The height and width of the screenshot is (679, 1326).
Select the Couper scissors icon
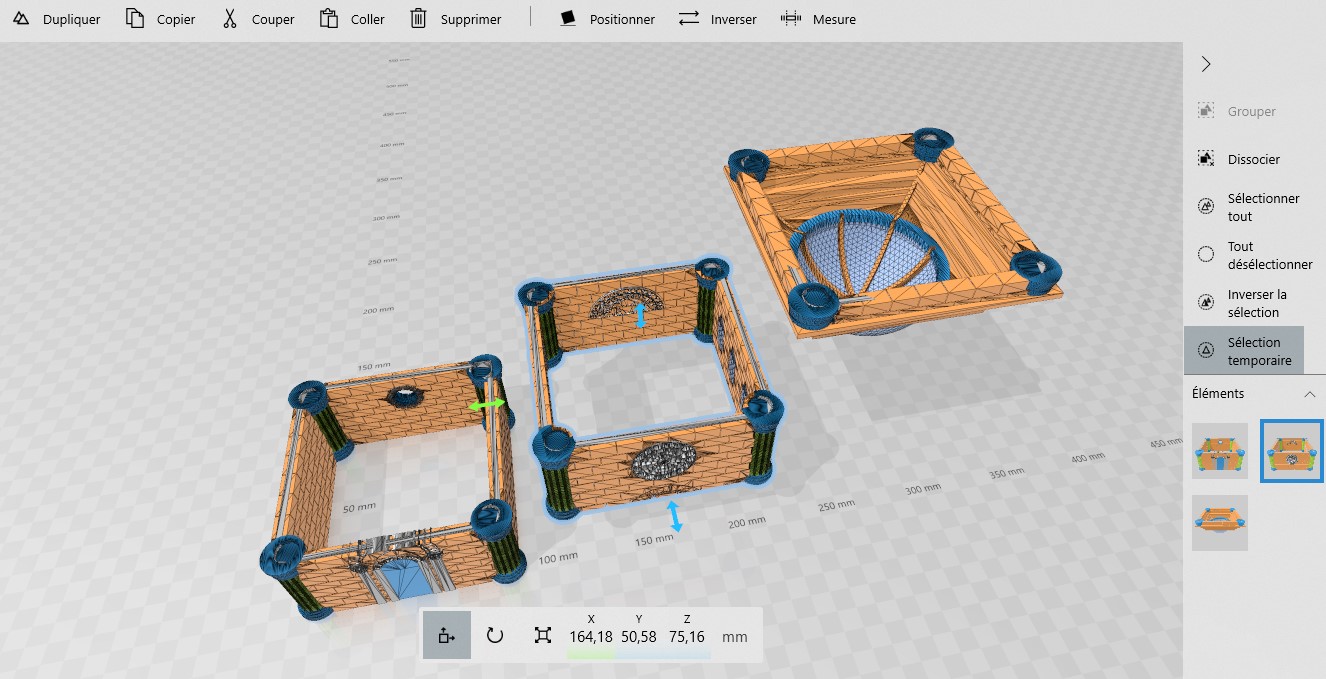point(230,19)
